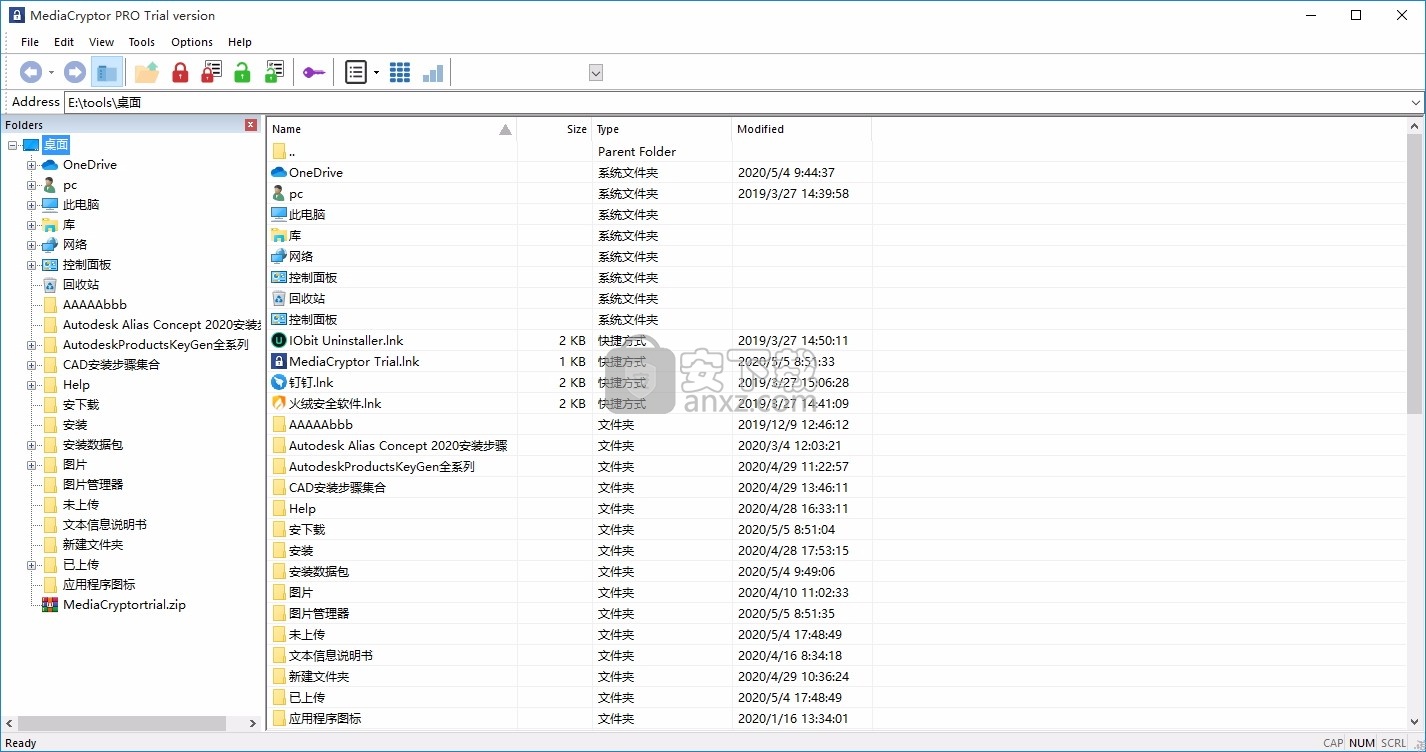Sort by the Type column header
The image size is (1426, 752).
662,129
